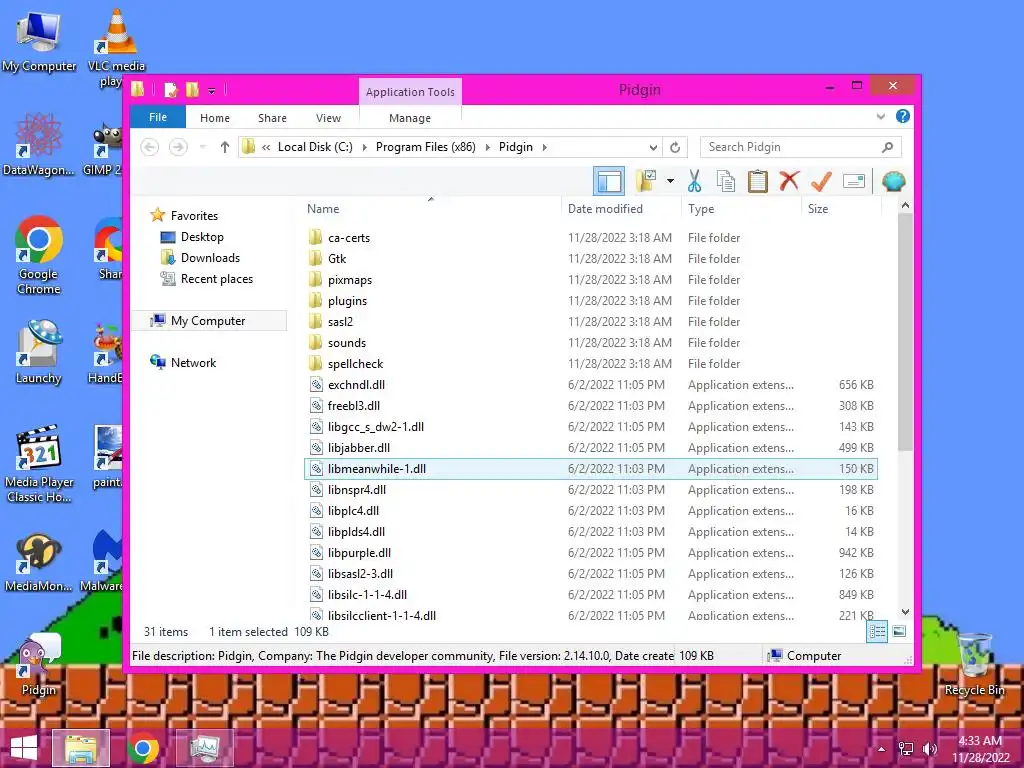Select Favorites in navigation pane
This screenshot has height=768, width=1024.
(194, 216)
